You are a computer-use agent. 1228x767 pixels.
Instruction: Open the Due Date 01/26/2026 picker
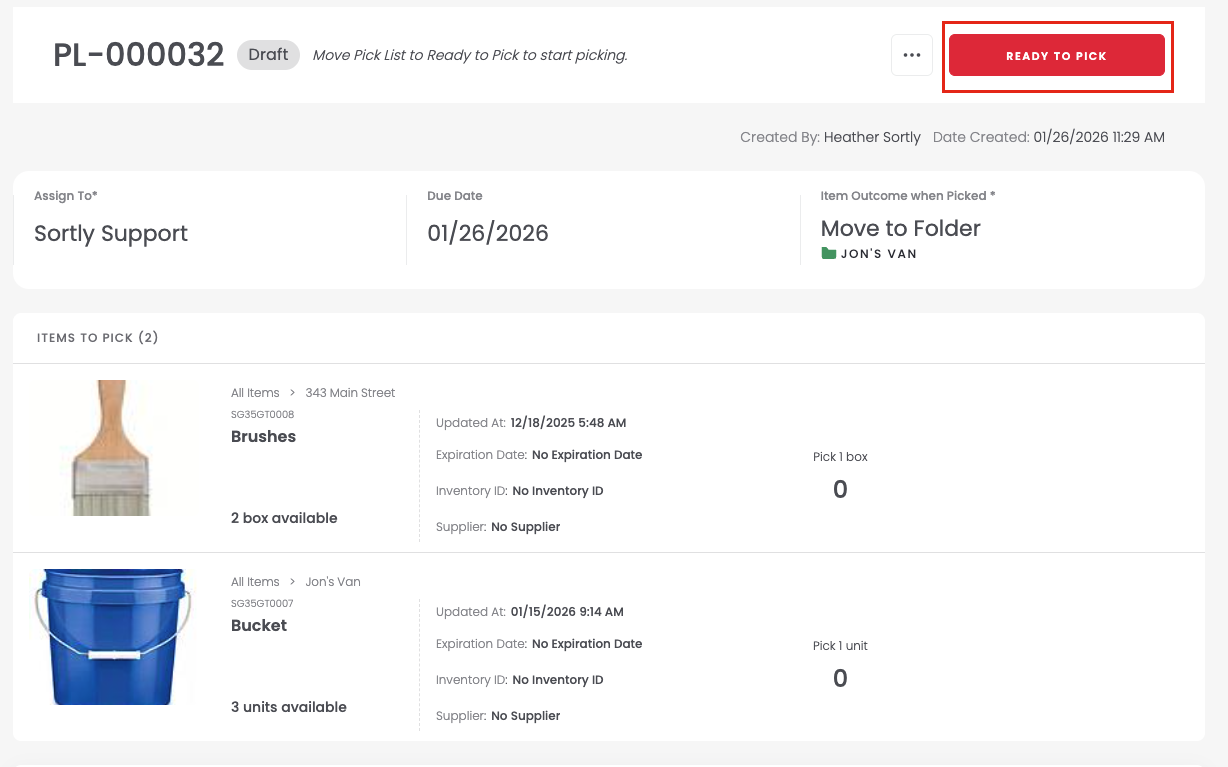pyautogui.click(x=488, y=234)
